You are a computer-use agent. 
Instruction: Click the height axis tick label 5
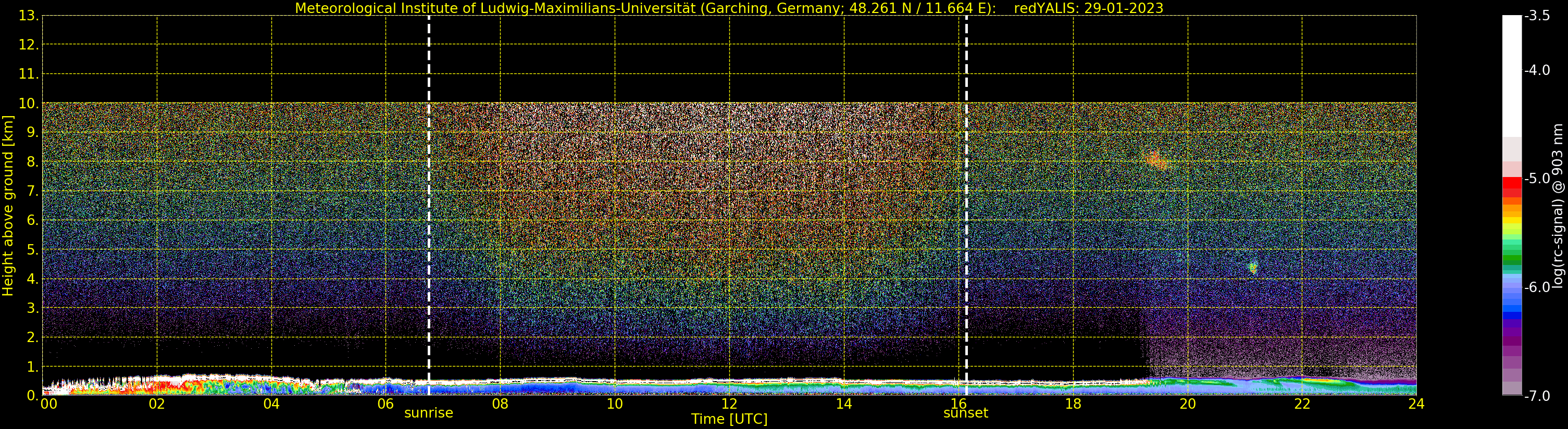click(x=32, y=249)
